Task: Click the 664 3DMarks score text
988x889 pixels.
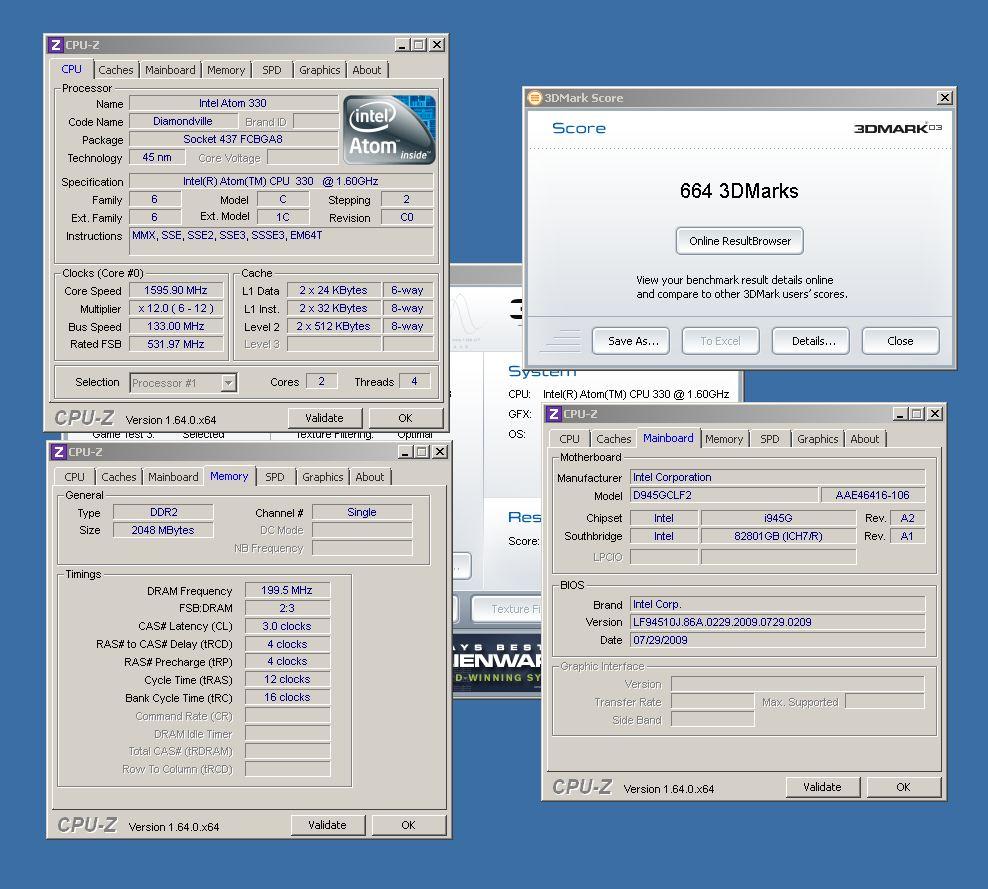Action: (739, 191)
